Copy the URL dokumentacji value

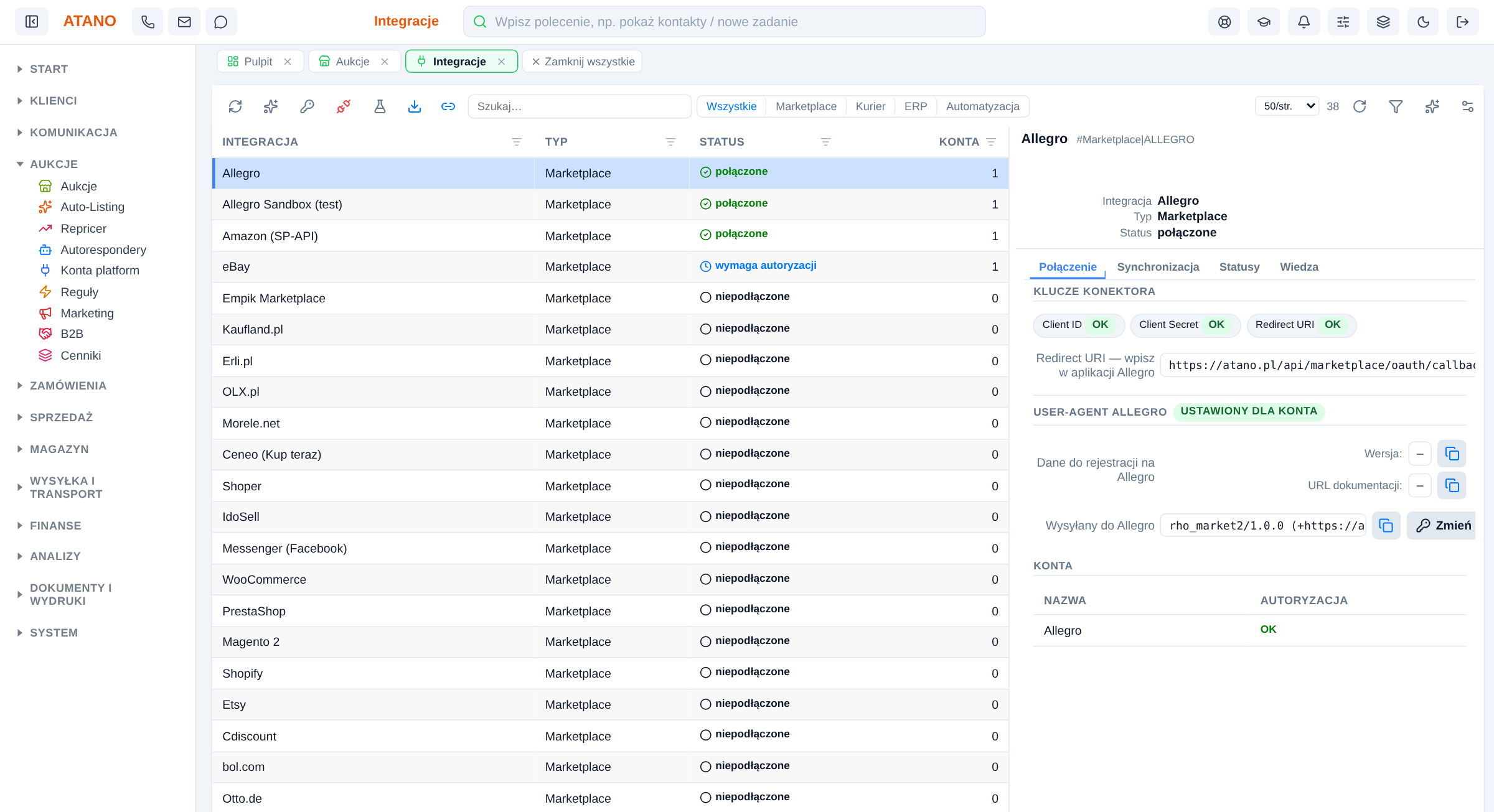[x=1452, y=485]
